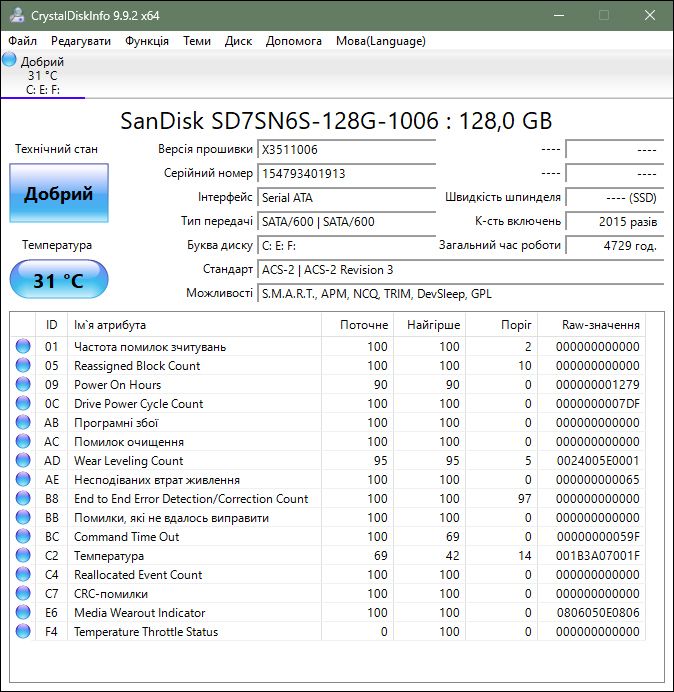Click status orb for Wear Leveling Count

(23, 460)
